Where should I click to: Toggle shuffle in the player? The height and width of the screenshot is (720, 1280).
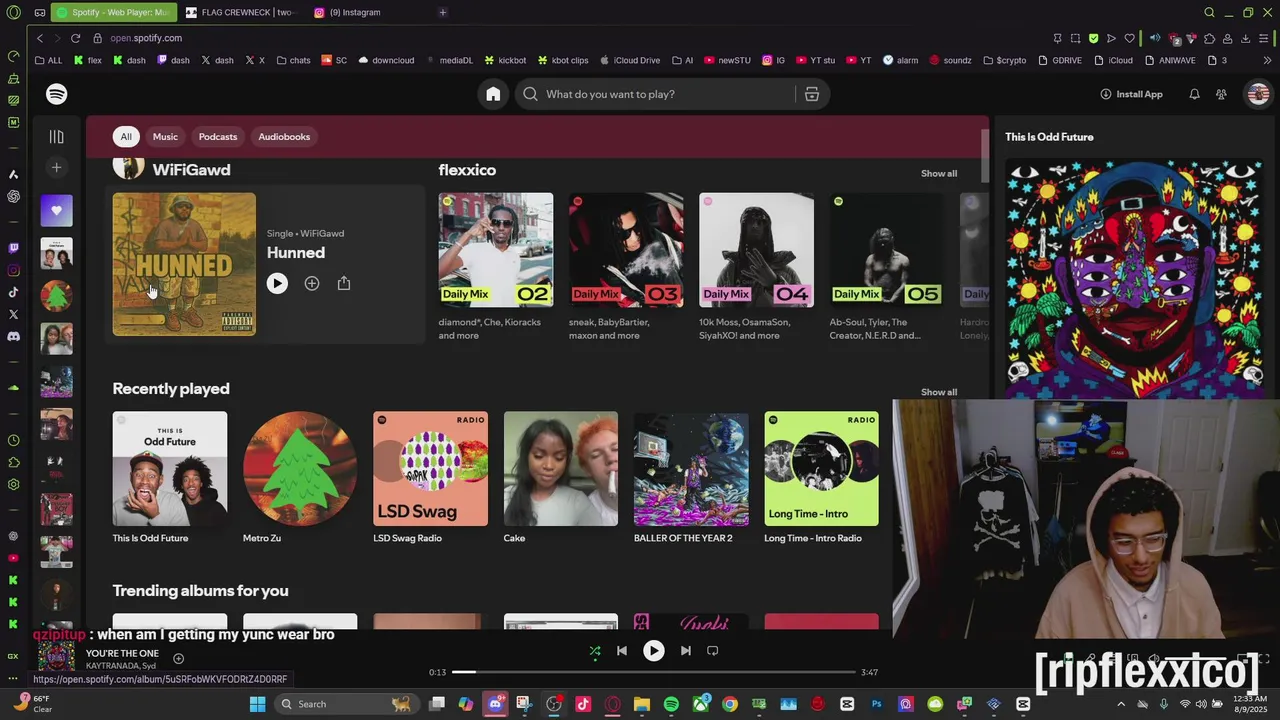[x=595, y=651]
